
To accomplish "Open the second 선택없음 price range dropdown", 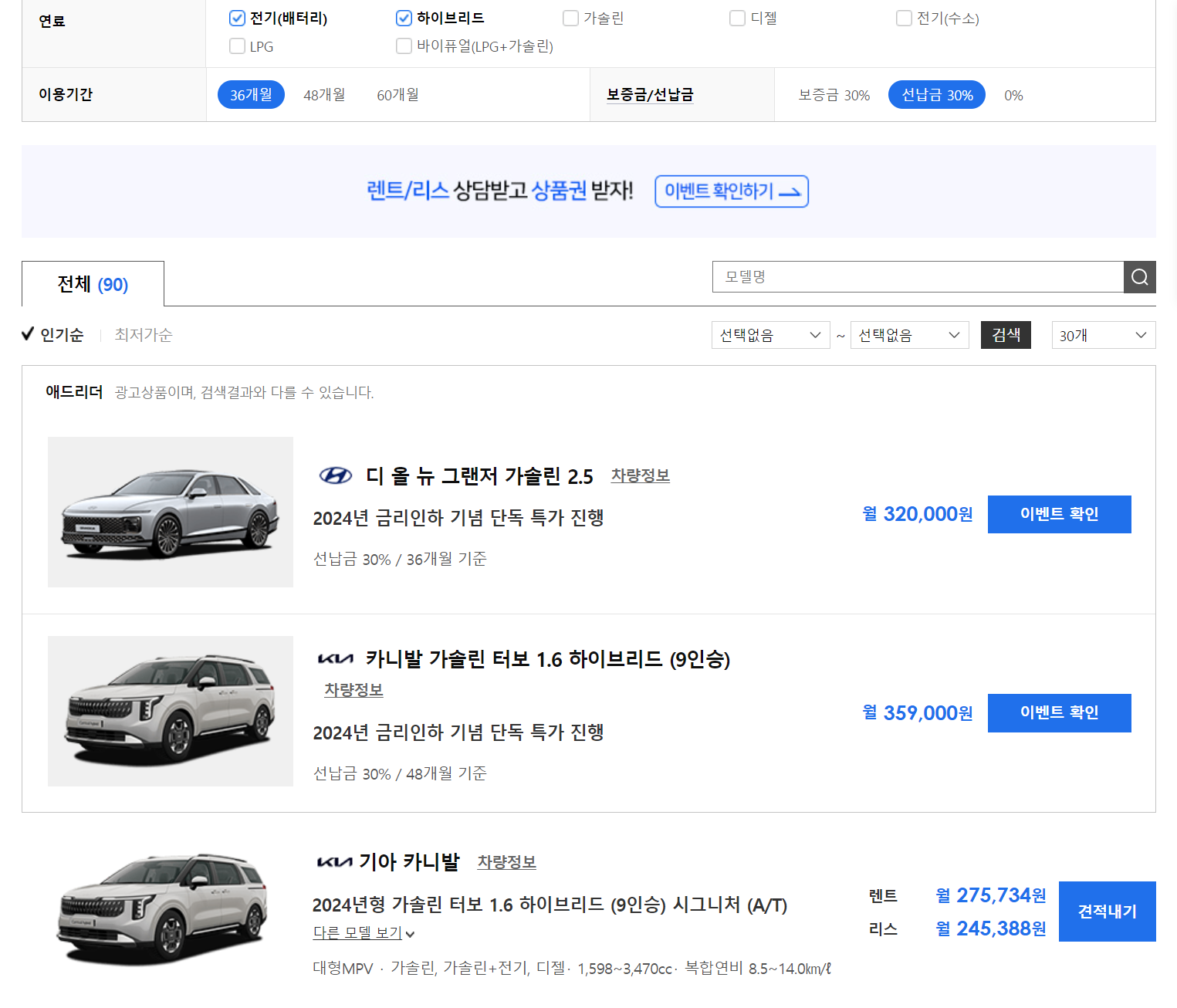I will [909, 335].
